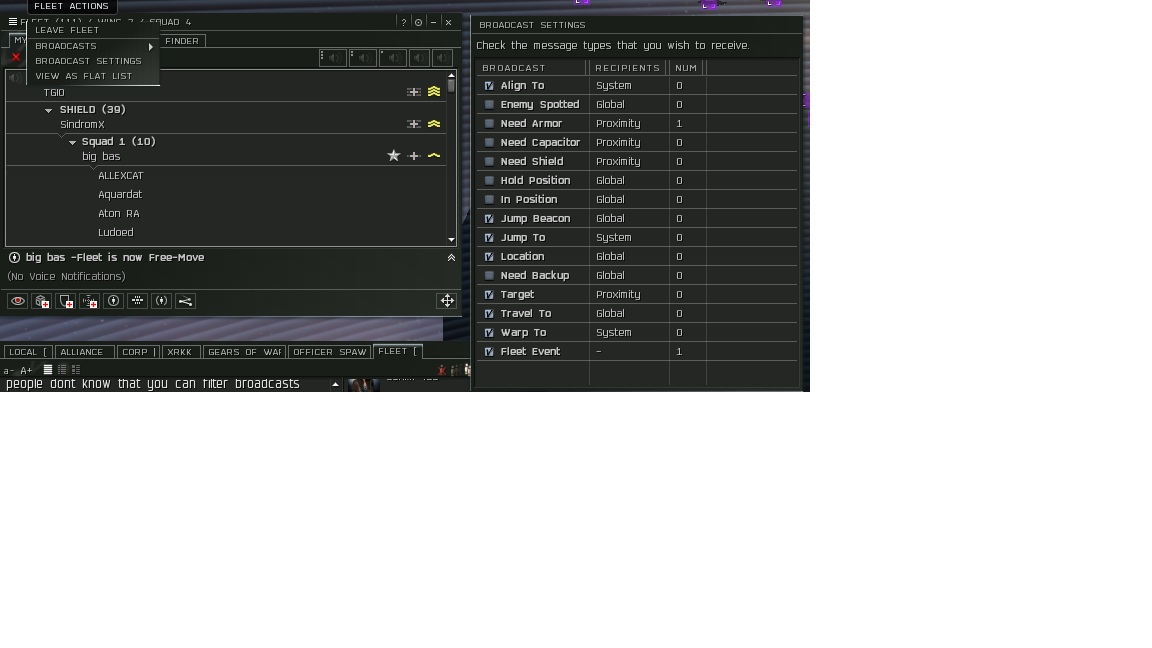Screen dimensions: 1152x648
Task: Click the red X icon below tabs
Action: 15,57
